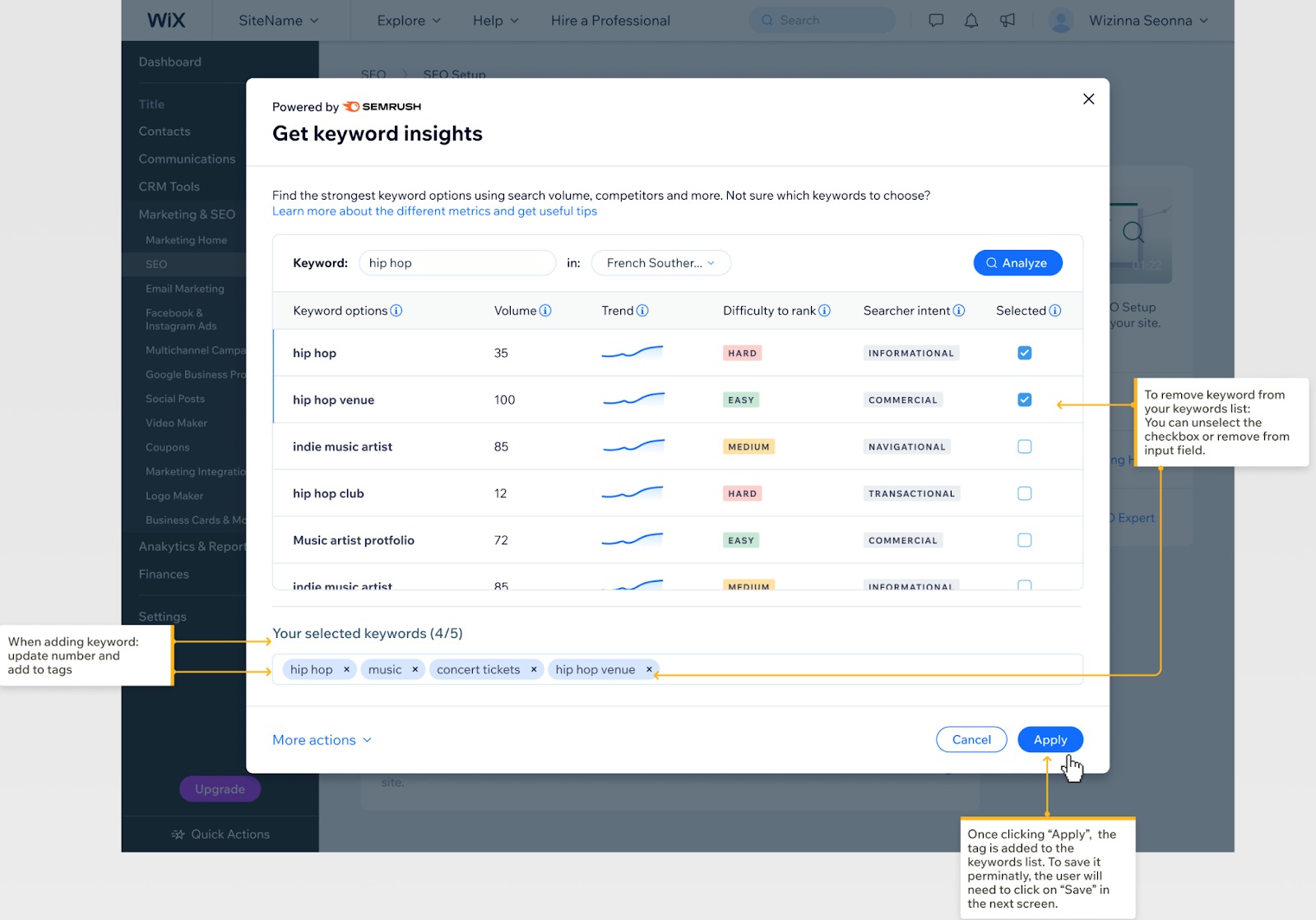Screen dimensions: 1316x920
Task: Click the Apply button
Action: click(1050, 739)
